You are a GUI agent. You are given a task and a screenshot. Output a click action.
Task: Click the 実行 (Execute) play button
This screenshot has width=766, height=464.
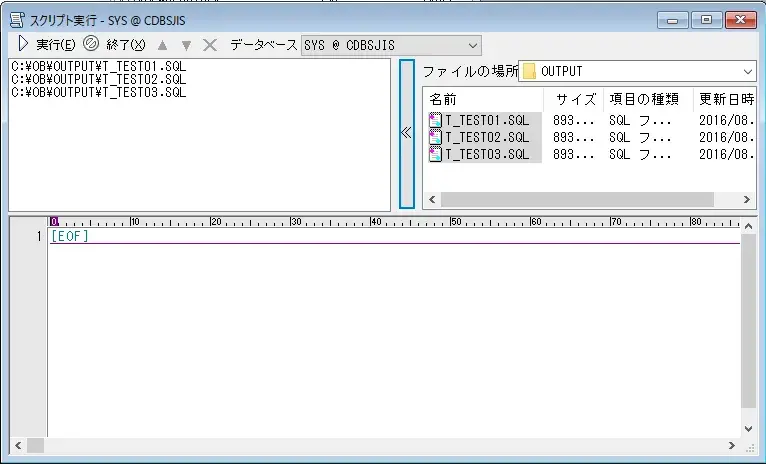[x=24, y=44]
